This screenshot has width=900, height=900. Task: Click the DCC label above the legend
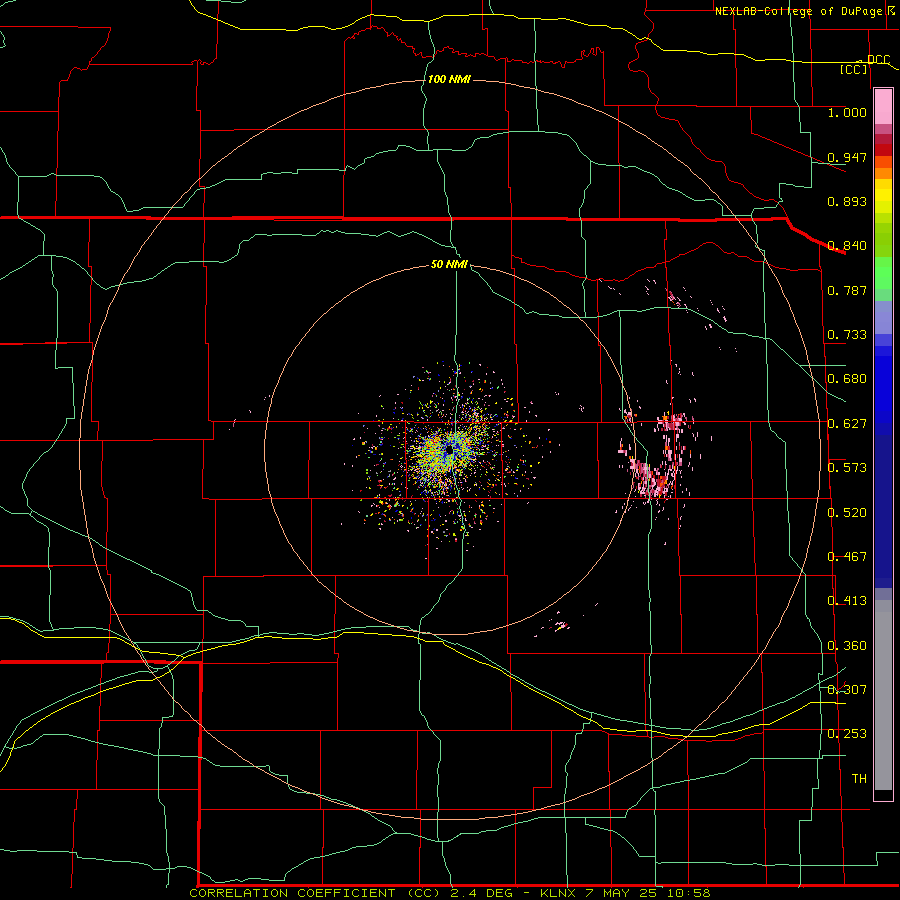(878, 60)
